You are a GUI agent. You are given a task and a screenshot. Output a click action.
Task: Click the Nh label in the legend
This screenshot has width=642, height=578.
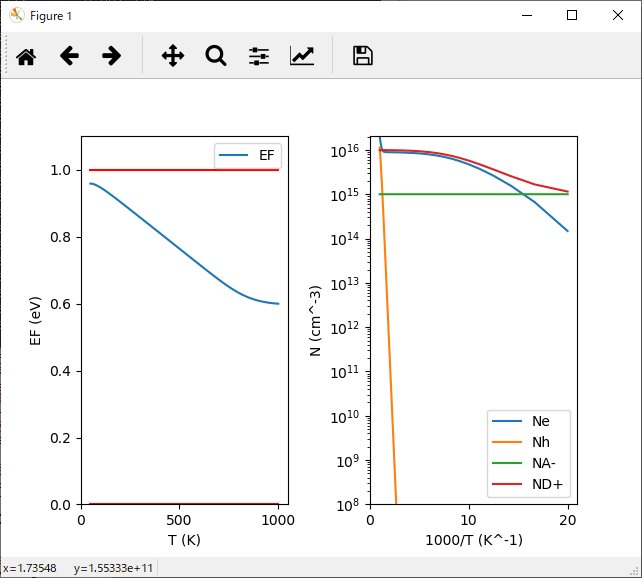point(541,443)
